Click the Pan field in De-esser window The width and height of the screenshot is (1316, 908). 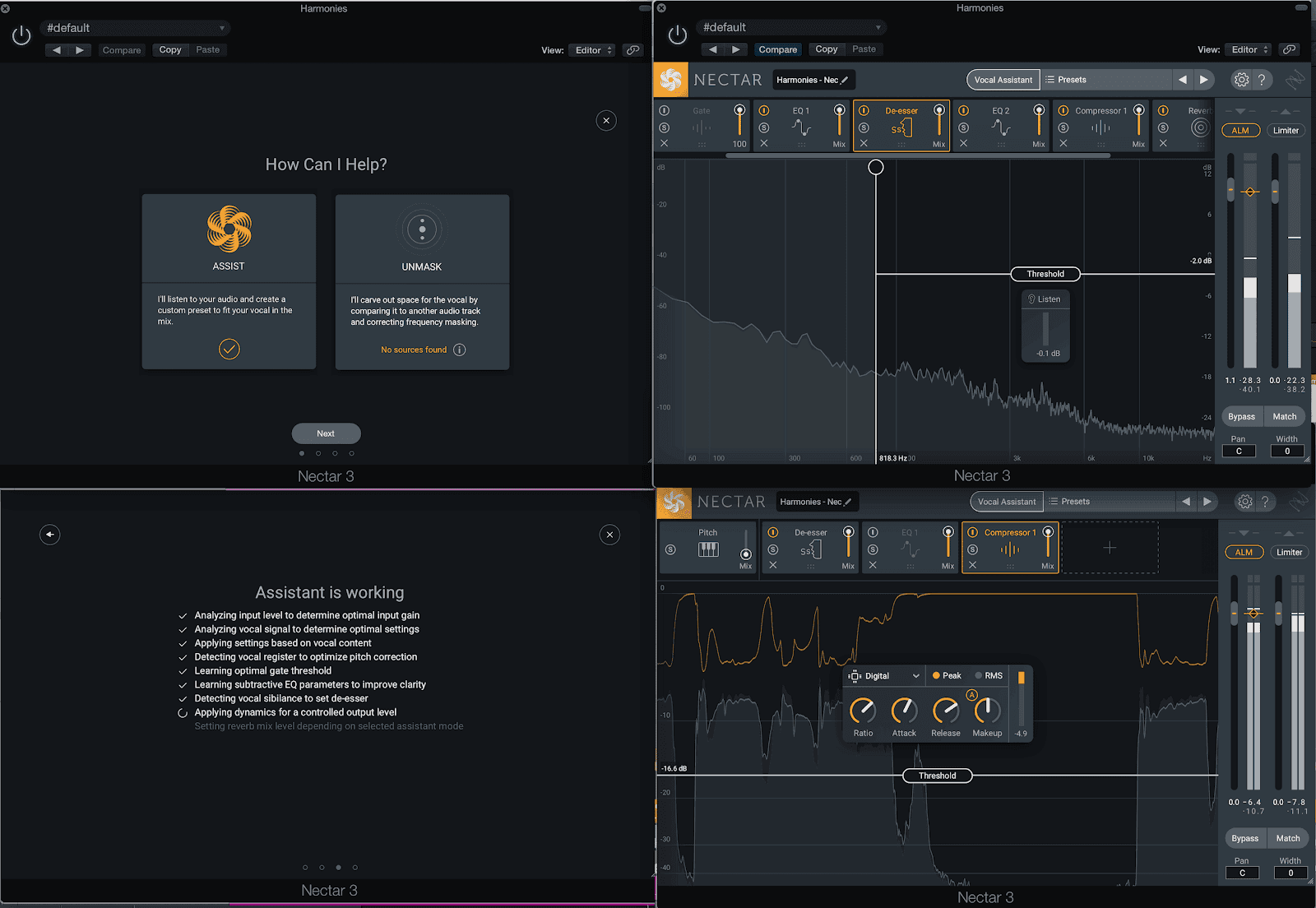tap(1239, 451)
